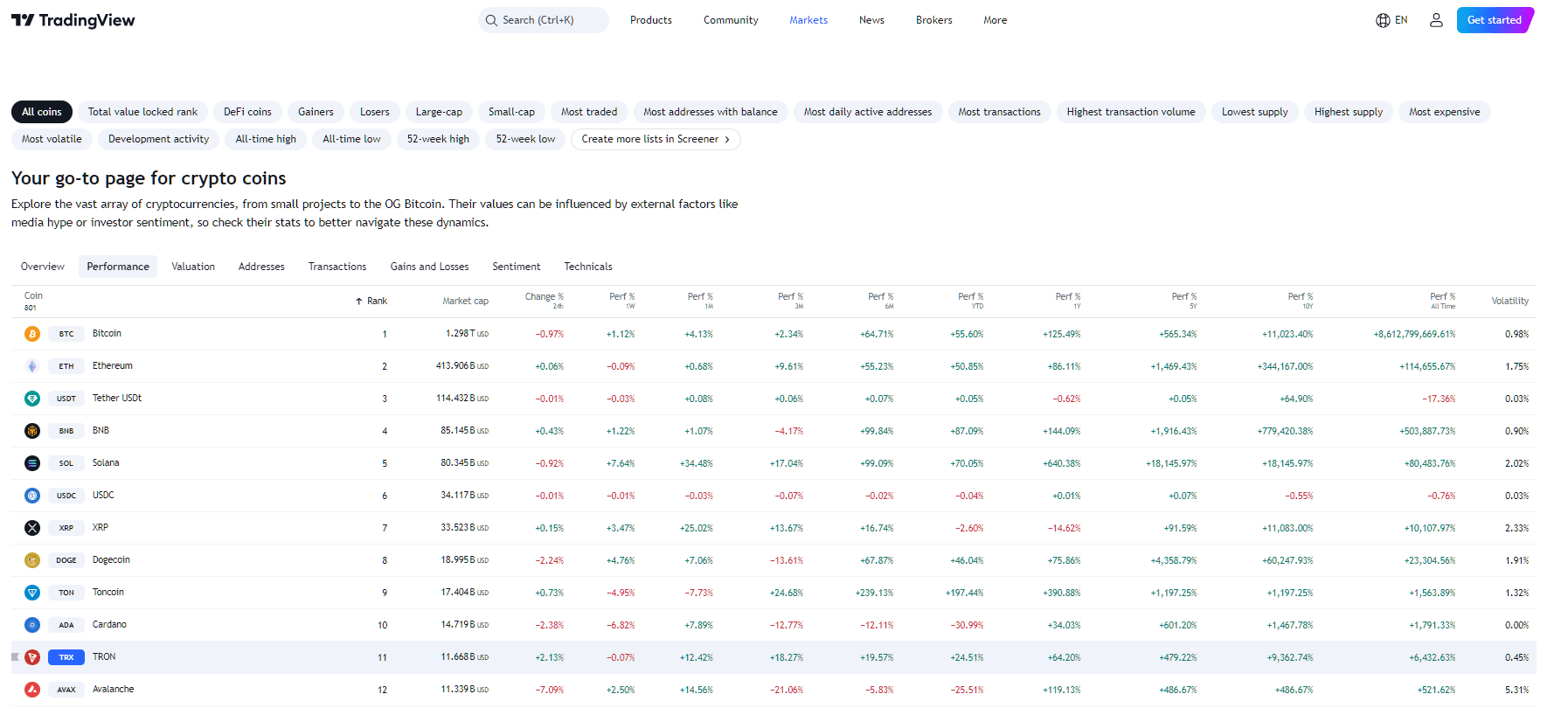Click the Bitcoin coin logo
This screenshot has width=1568, height=708.
pos(32,334)
